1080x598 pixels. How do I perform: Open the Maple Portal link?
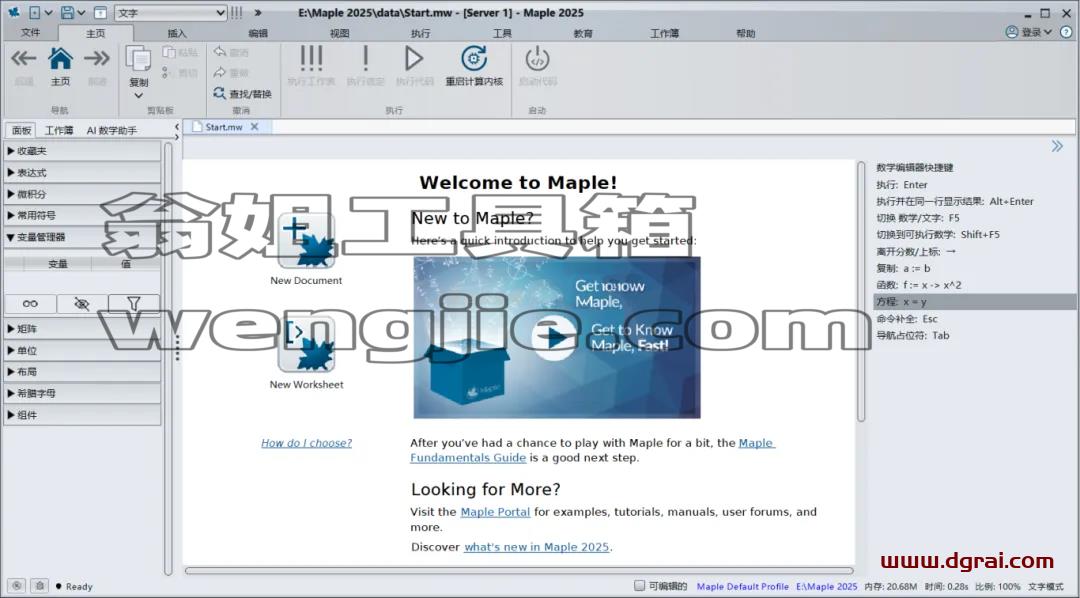click(x=495, y=512)
